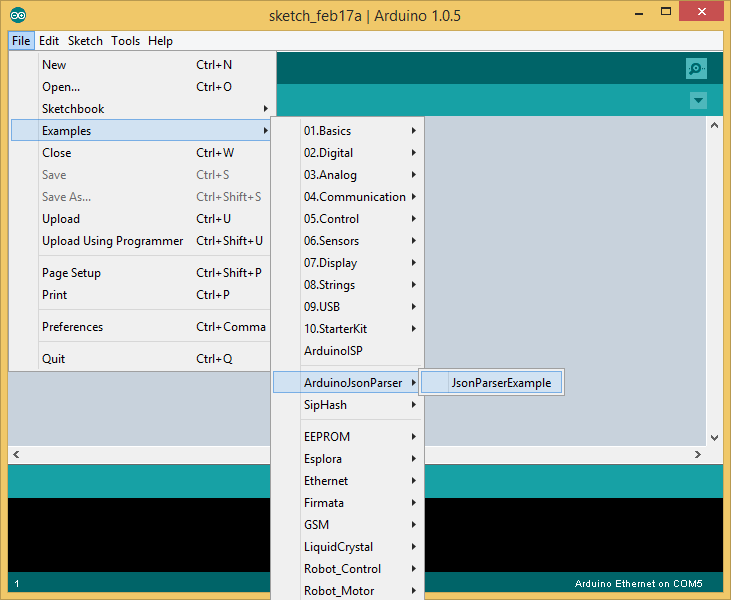The image size is (731, 600).
Task: Open the Edit menu
Action: [49, 41]
